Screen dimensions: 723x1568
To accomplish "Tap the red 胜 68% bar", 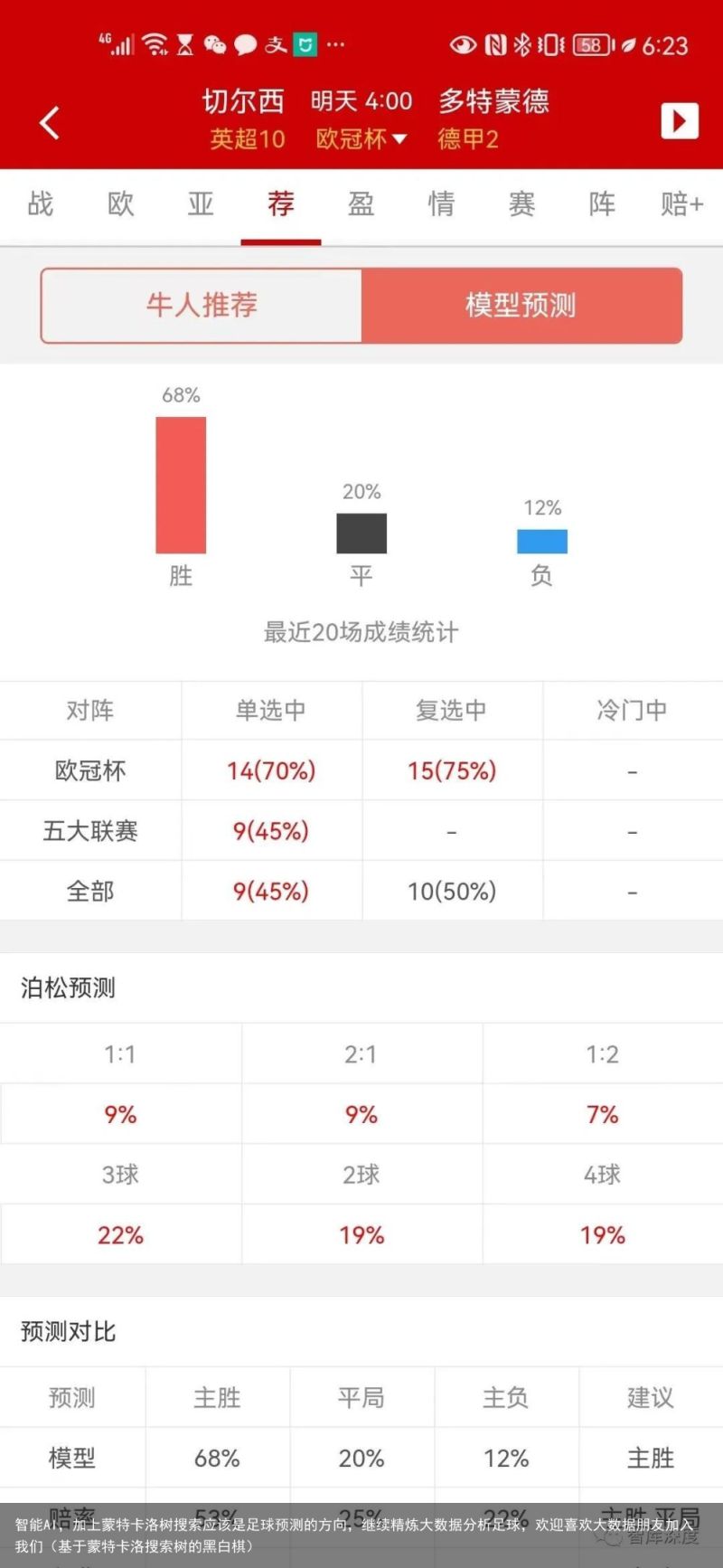I will point(181,485).
